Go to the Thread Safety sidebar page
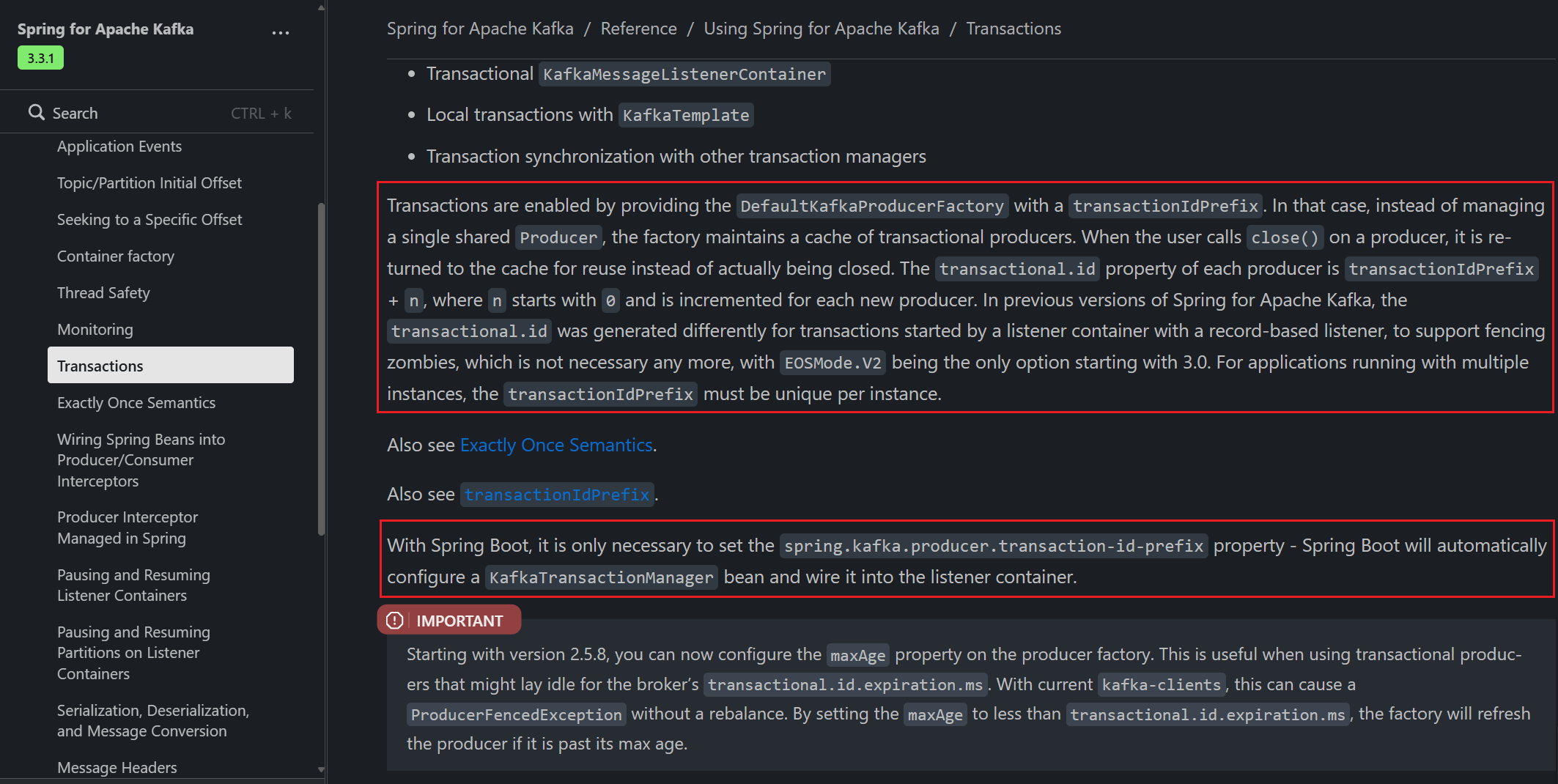The width and height of the screenshot is (1558, 784). 103,292
